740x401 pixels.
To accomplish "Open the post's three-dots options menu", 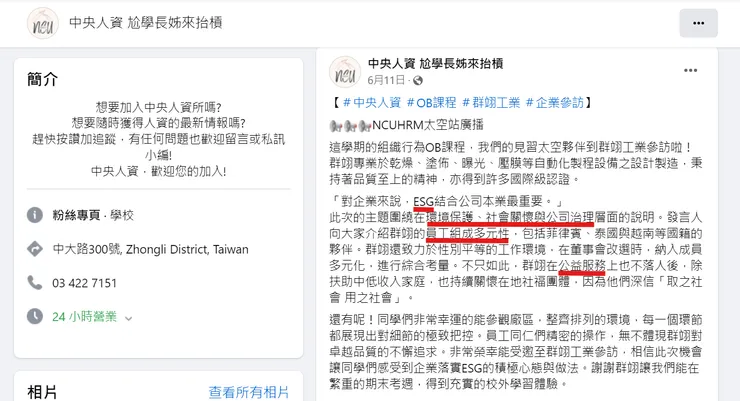I will click(x=690, y=70).
